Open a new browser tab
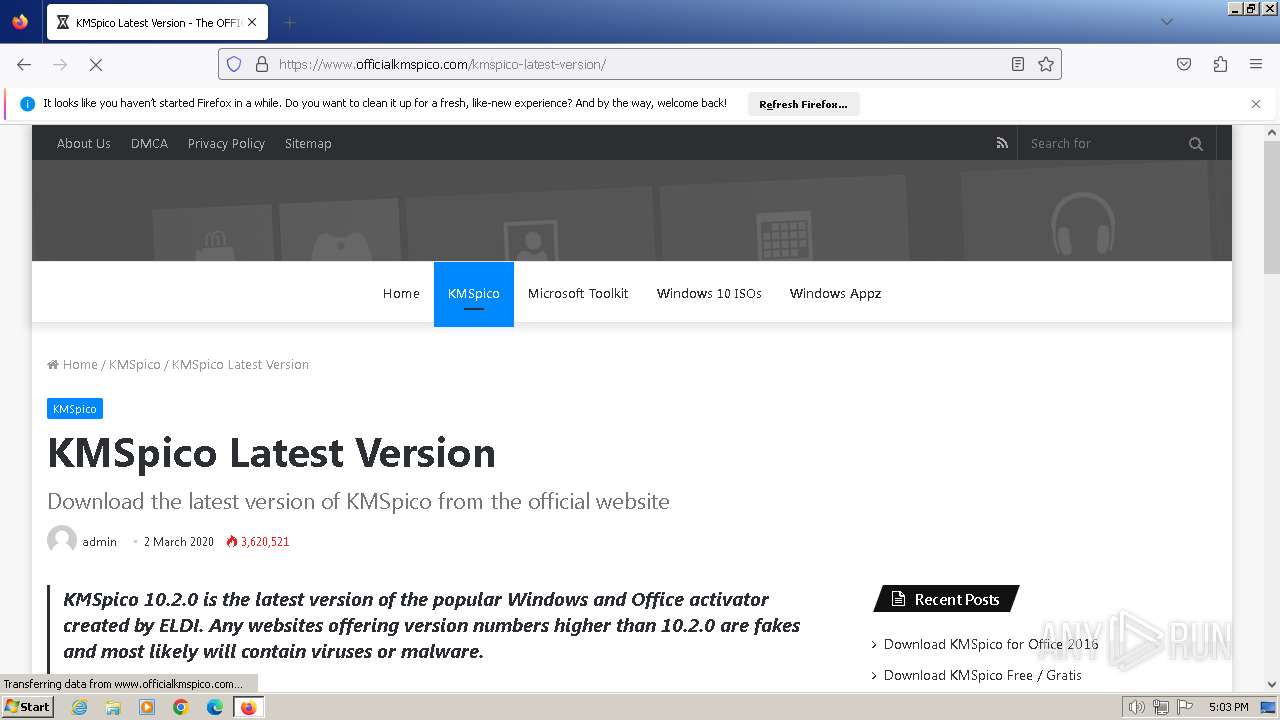This screenshot has width=1280, height=720. coord(289,22)
